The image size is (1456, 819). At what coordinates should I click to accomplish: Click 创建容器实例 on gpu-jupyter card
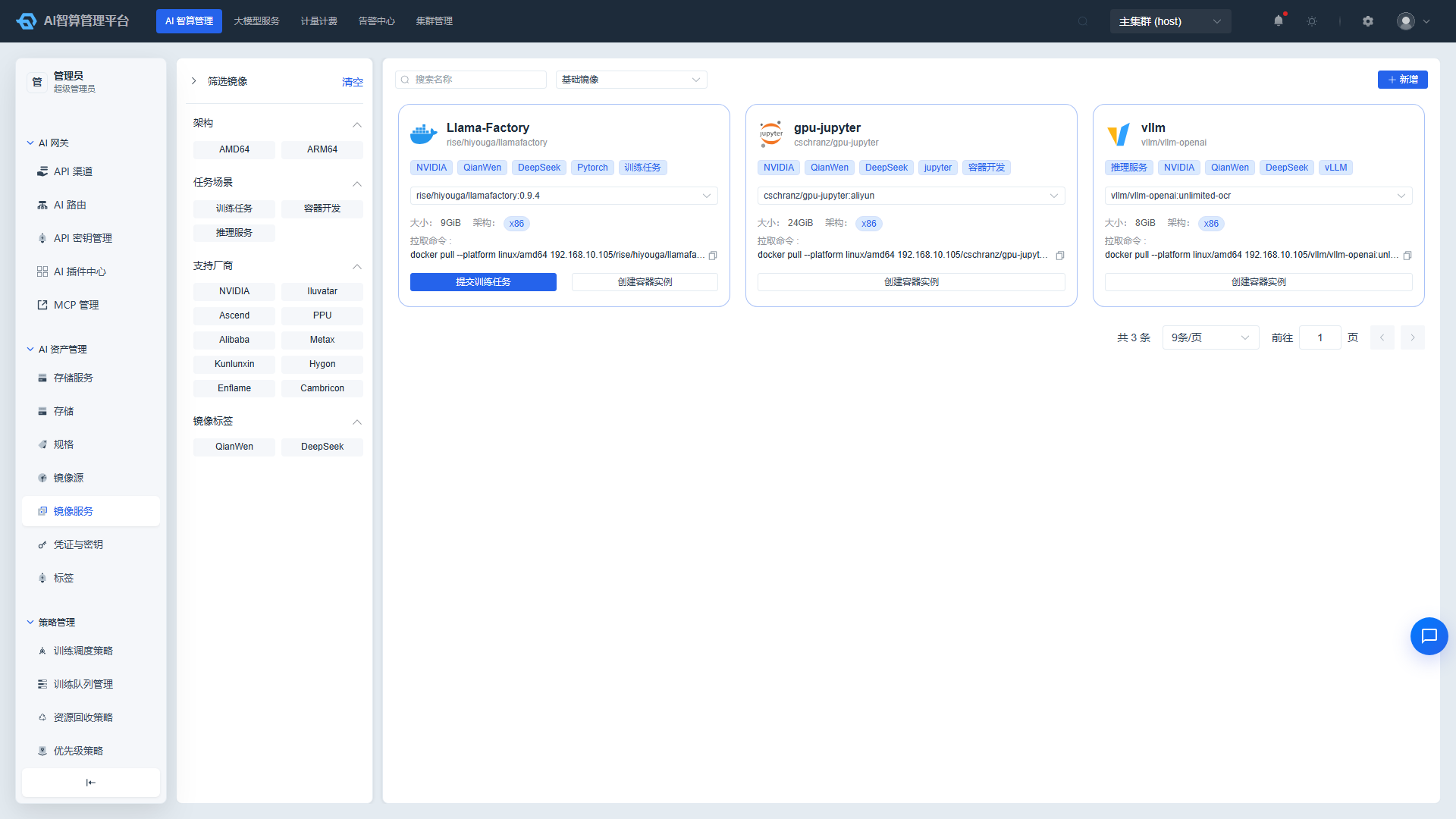(912, 282)
